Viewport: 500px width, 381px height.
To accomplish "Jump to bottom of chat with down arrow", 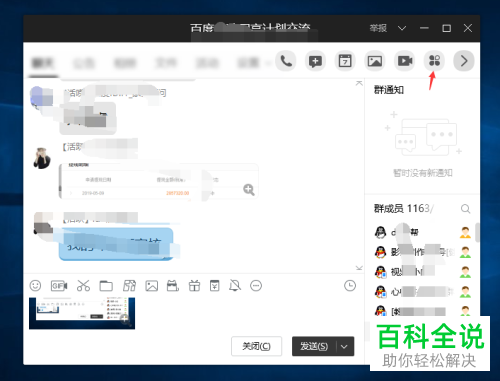I will tap(359, 268).
